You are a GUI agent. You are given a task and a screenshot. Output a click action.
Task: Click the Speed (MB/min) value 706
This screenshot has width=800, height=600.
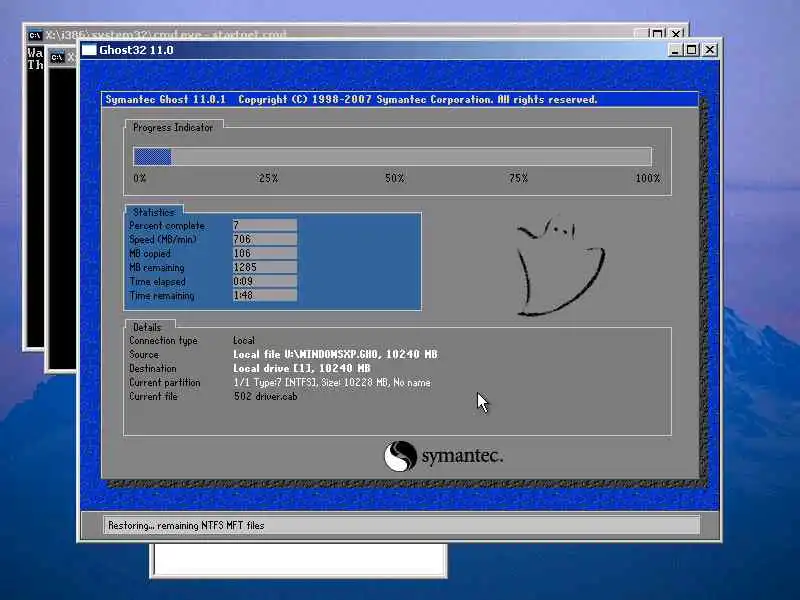click(x=265, y=239)
